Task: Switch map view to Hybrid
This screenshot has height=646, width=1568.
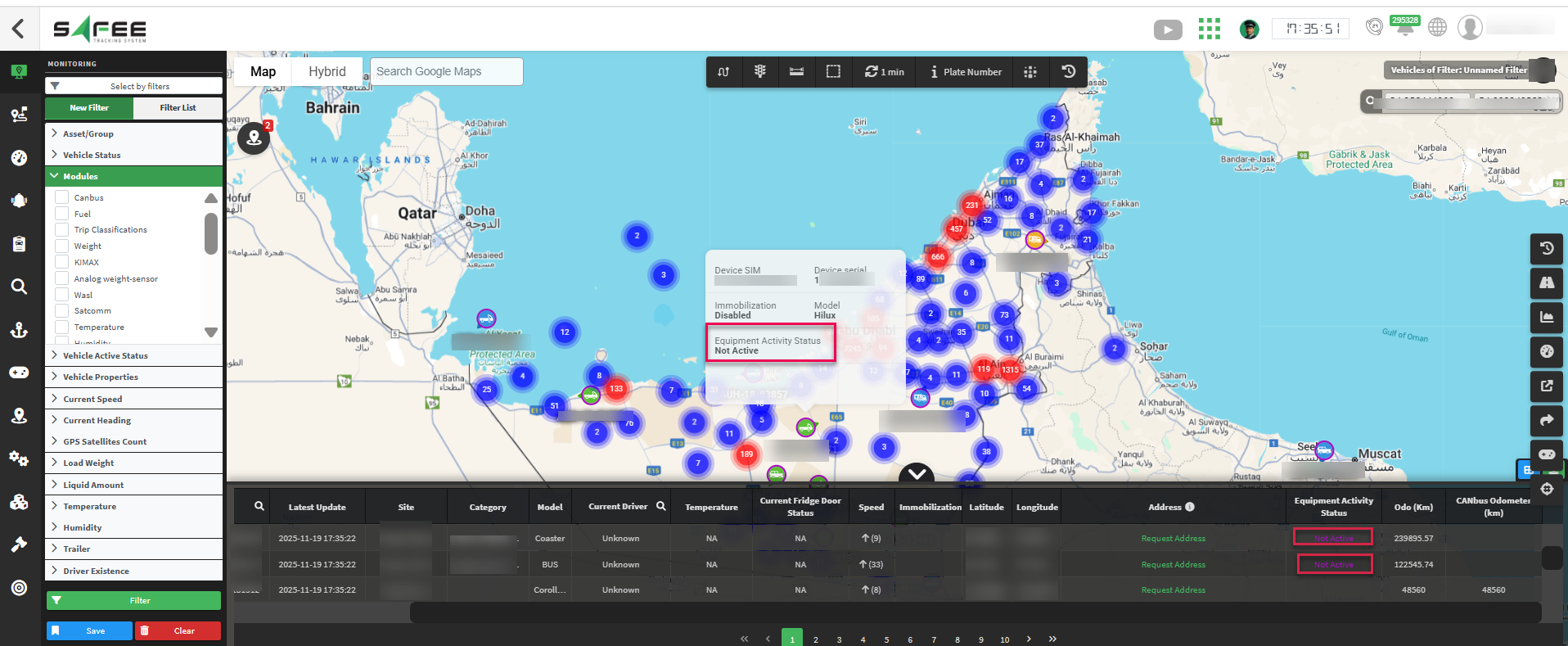Action: (327, 72)
